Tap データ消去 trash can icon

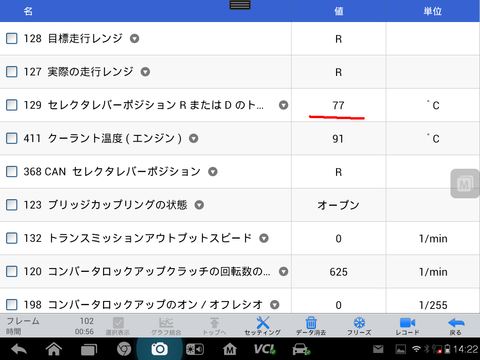[311, 326]
